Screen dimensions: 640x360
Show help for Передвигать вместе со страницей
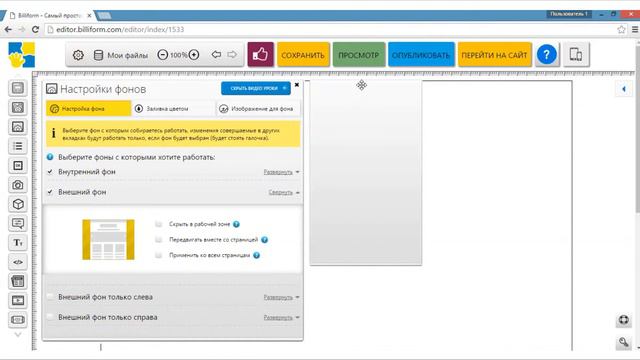coord(264,240)
